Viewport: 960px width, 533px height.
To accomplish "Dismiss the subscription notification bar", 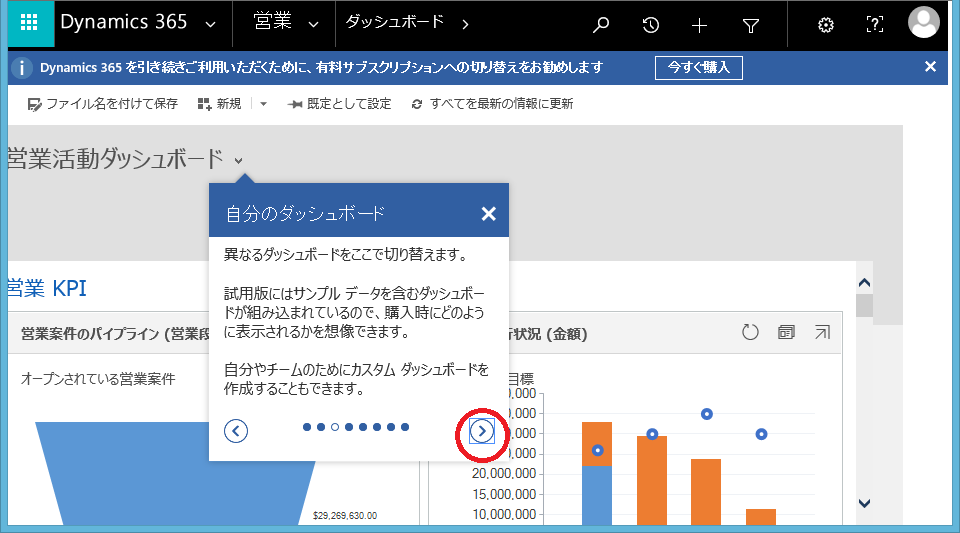I will click(930, 66).
